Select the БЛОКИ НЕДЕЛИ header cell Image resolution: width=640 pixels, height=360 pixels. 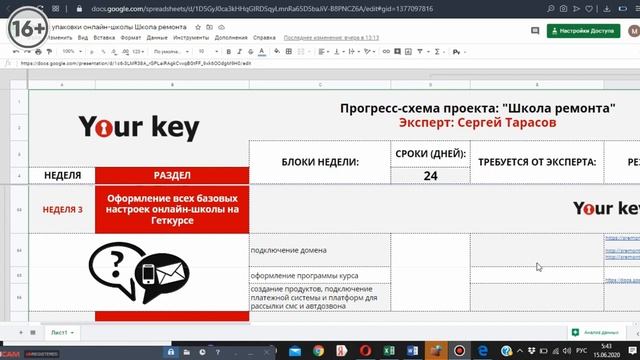point(320,162)
